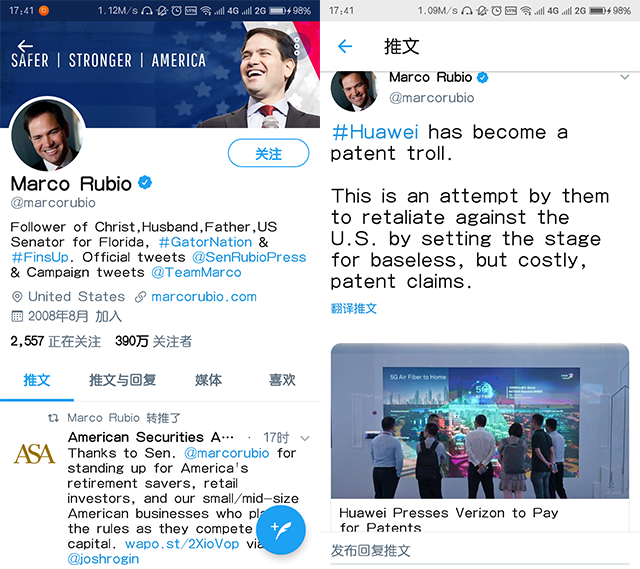Go back using the blue arrow beside 推文
Image resolution: width=640 pixels, height=569 pixels.
[345, 46]
